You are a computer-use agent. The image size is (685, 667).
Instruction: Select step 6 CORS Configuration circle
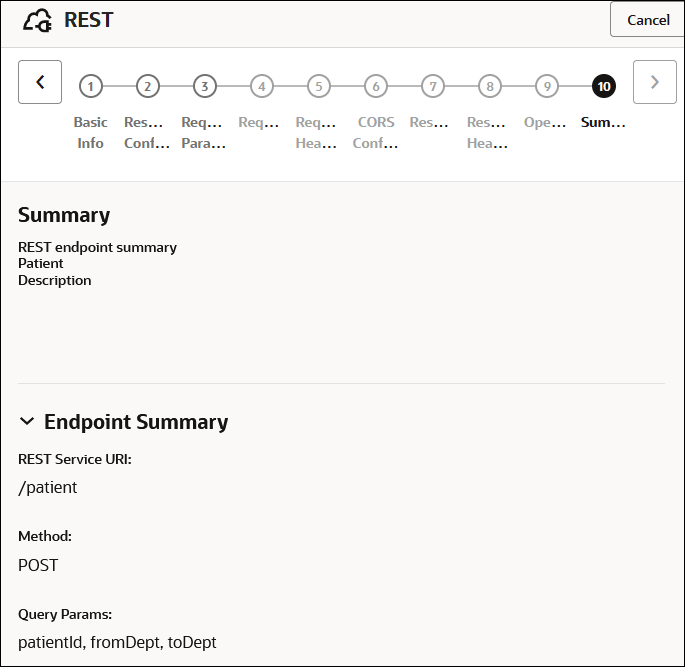(376, 86)
